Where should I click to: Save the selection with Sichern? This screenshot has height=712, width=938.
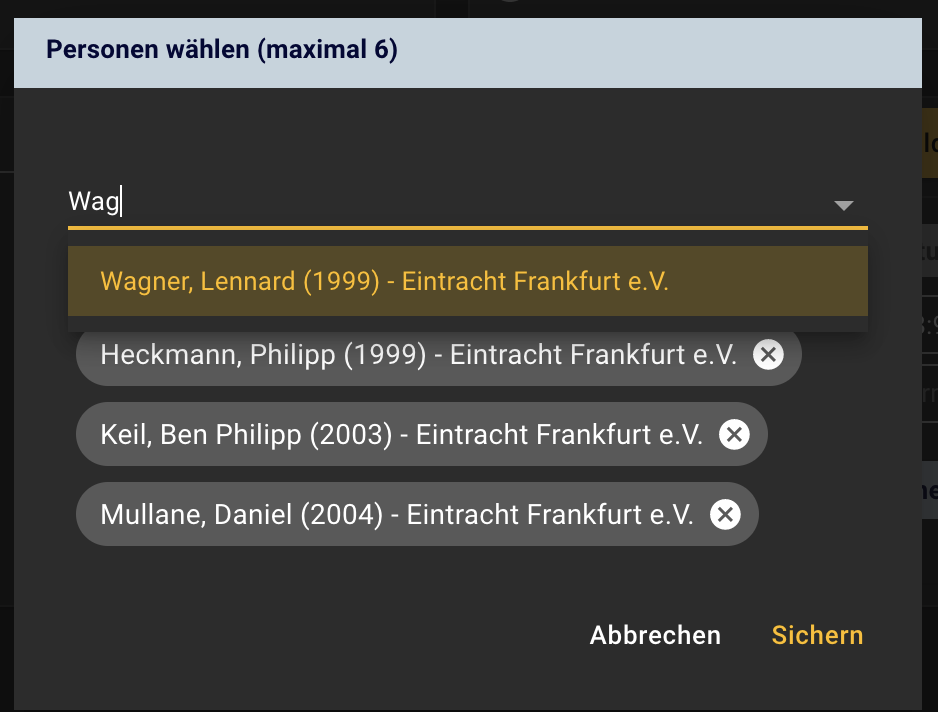(x=817, y=635)
